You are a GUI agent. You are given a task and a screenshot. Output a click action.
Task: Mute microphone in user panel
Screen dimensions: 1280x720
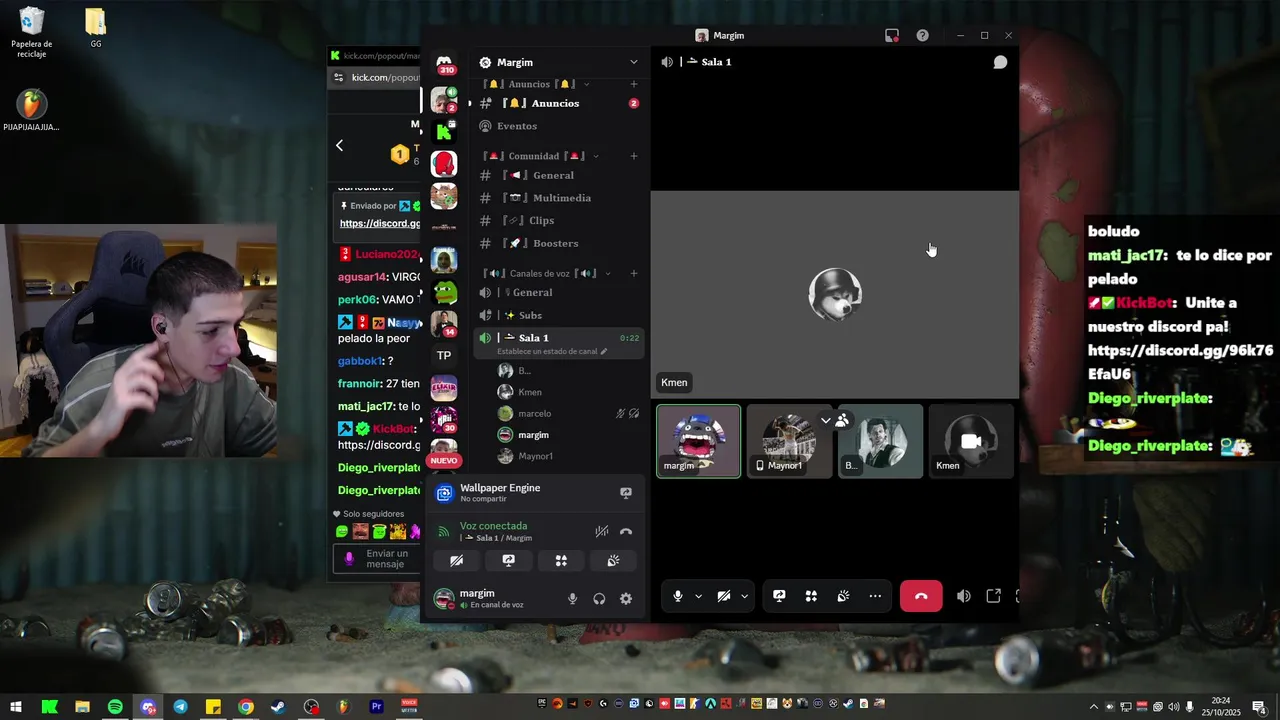[x=572, y=599]
